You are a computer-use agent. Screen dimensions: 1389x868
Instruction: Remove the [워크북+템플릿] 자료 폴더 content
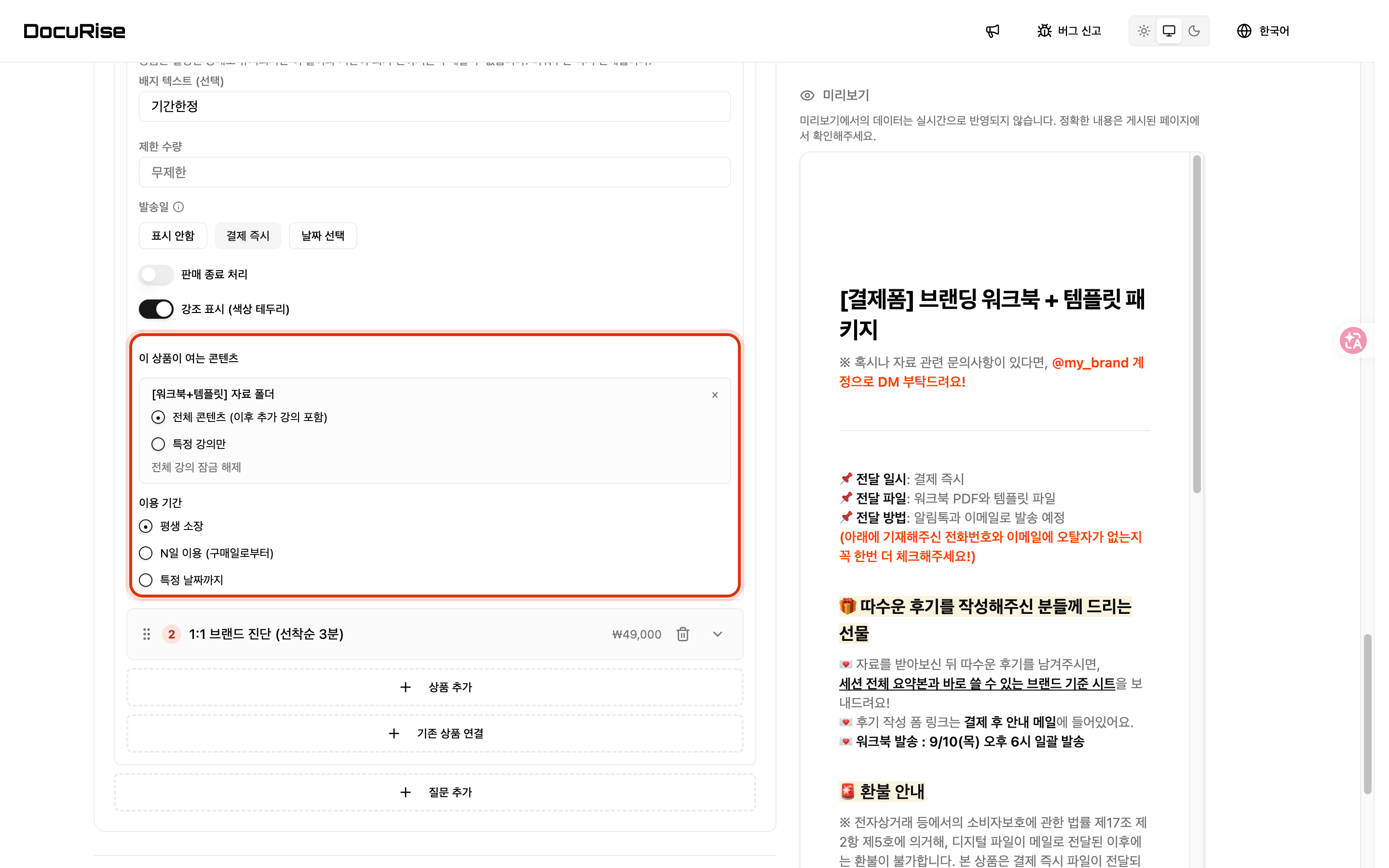point(715,395)
